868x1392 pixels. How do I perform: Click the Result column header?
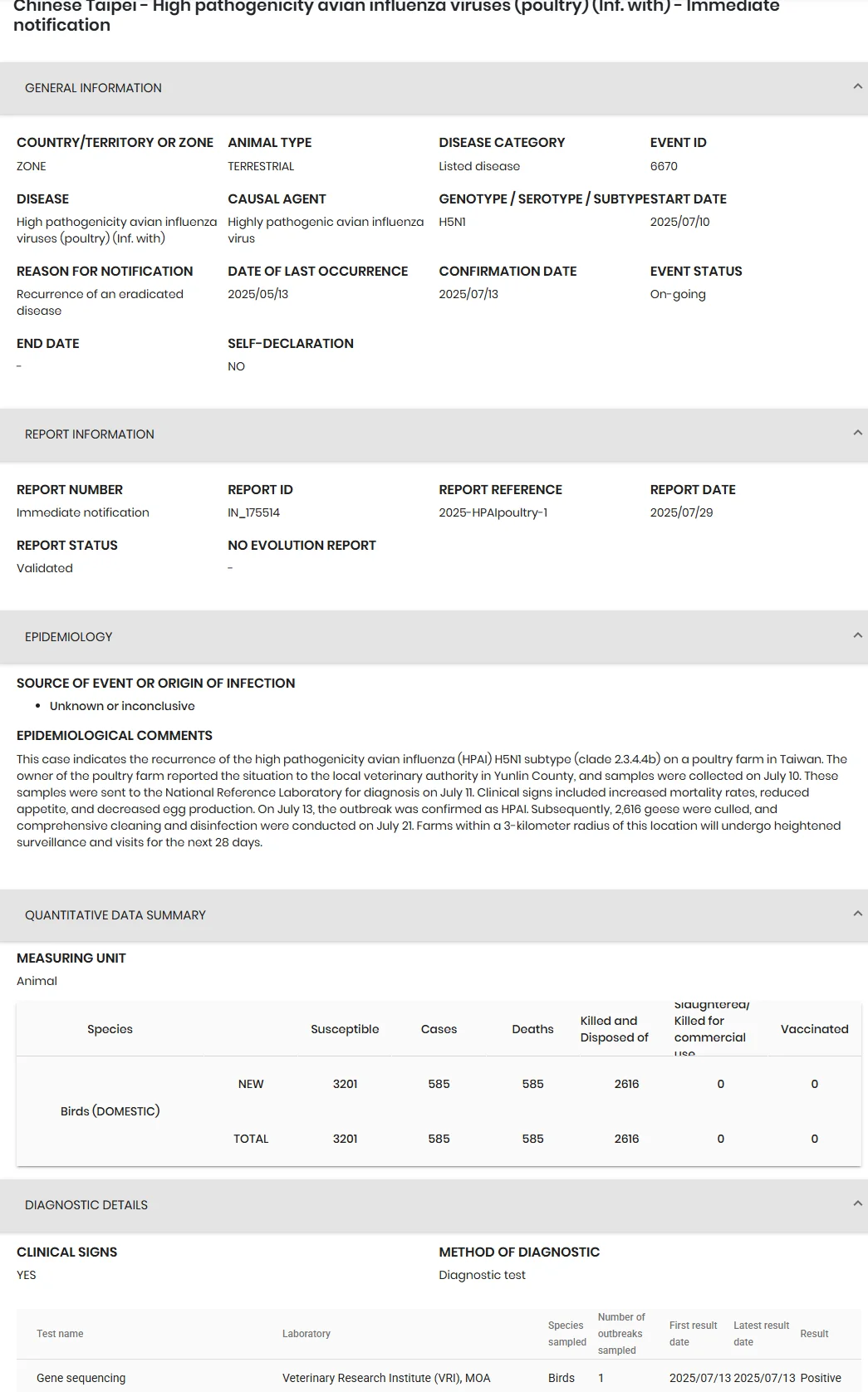tap(814, 1334)
